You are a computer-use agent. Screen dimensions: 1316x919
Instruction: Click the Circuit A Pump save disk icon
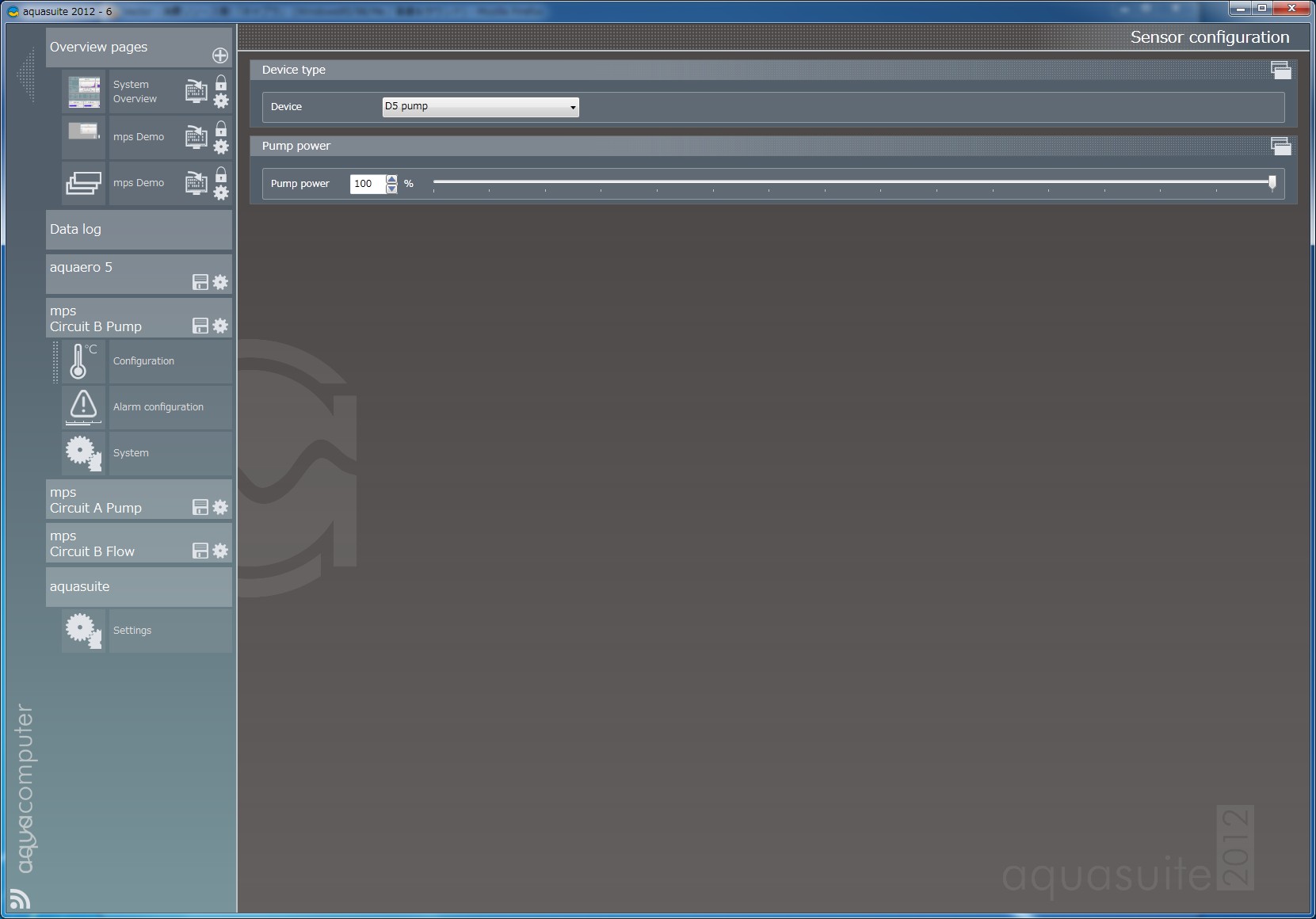tap(200, 507)
